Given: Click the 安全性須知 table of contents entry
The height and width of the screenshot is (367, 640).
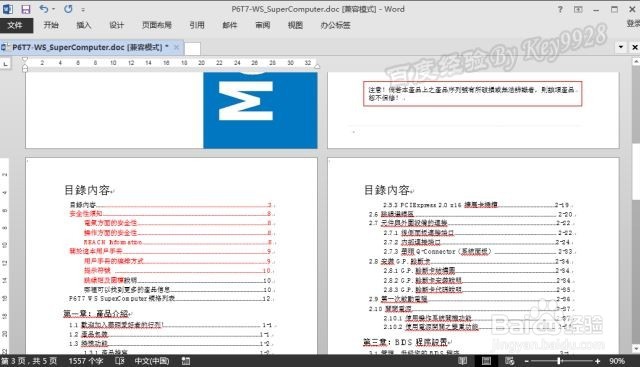Looking at the screenshot, I should (x=171, y=214).
